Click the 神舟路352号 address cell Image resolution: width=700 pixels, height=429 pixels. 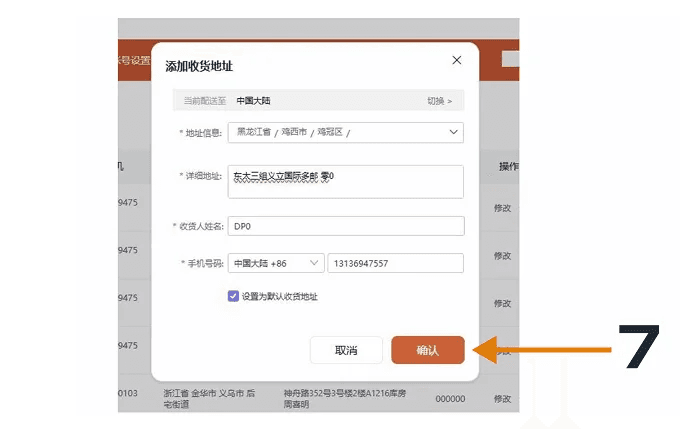point(345,399)
